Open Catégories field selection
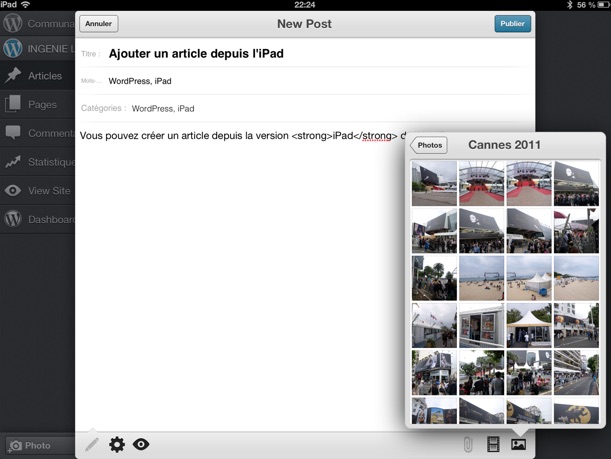 (x=305, y=108)
